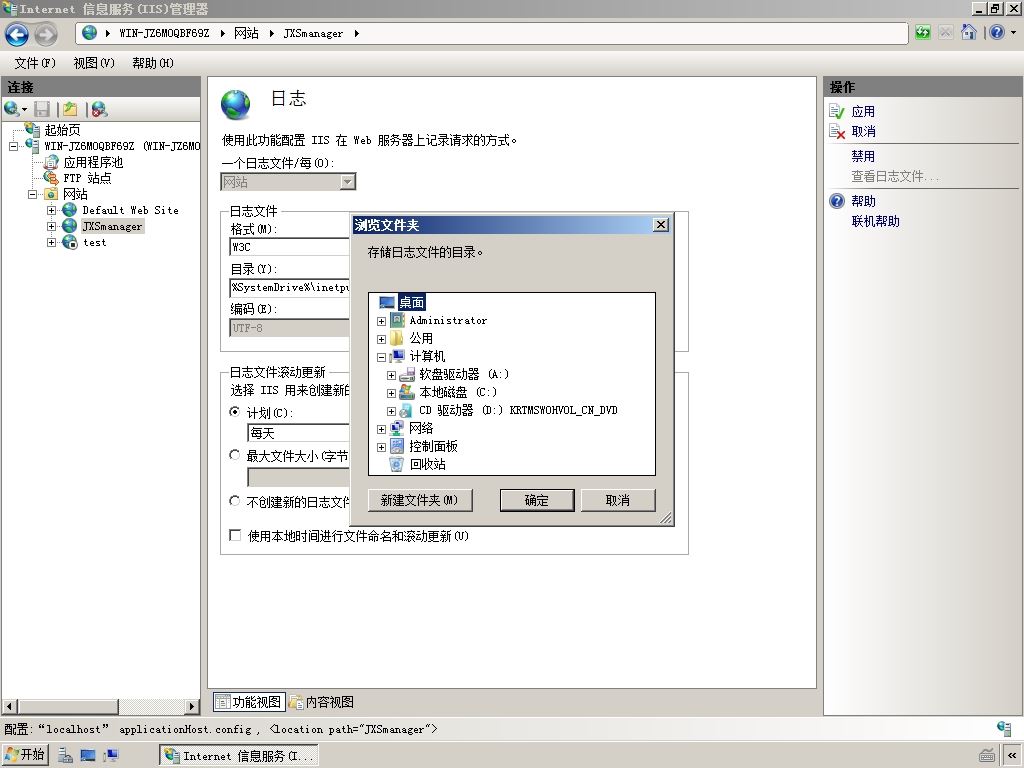The image size is (1024, 768).
Task: Open the 帮助 menu in the menu bar
Action: (152, 63)
